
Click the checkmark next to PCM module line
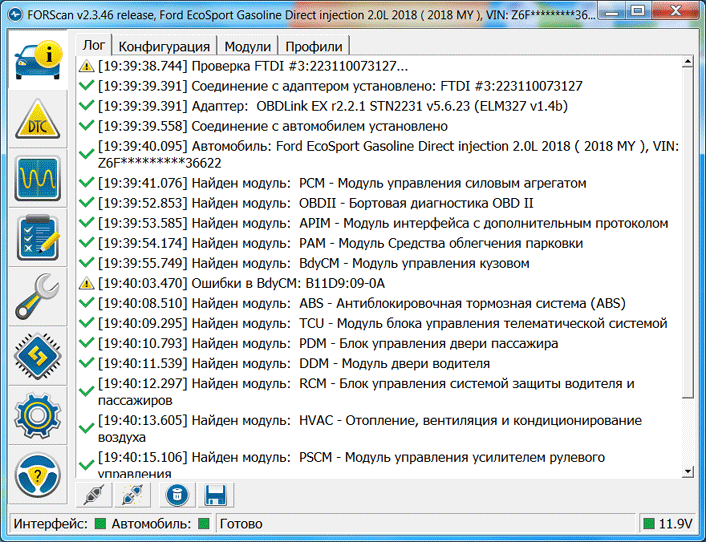(x=86, y=183)
